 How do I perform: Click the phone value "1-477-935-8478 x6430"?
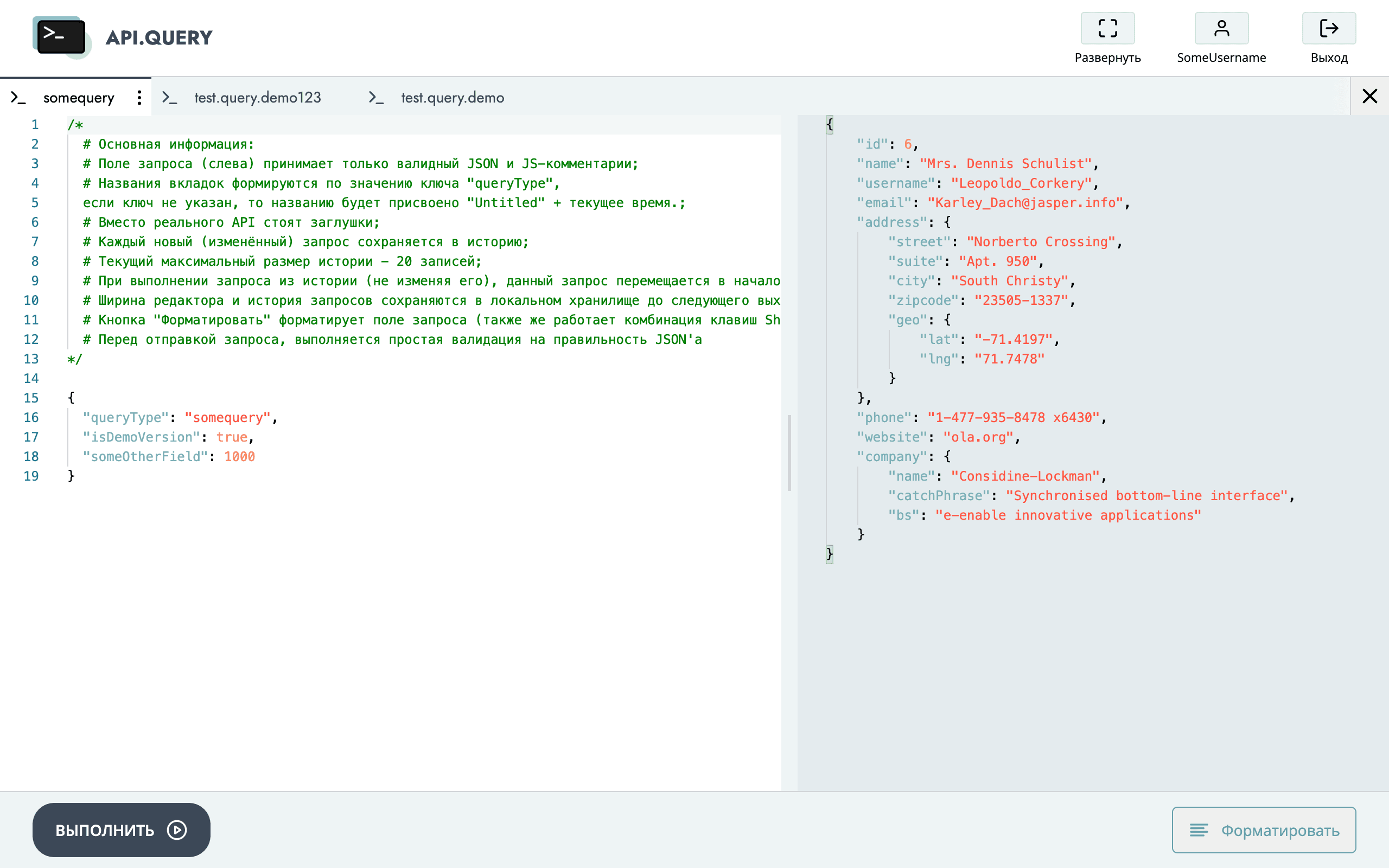pyautogui.click(x=1013, y=417)
